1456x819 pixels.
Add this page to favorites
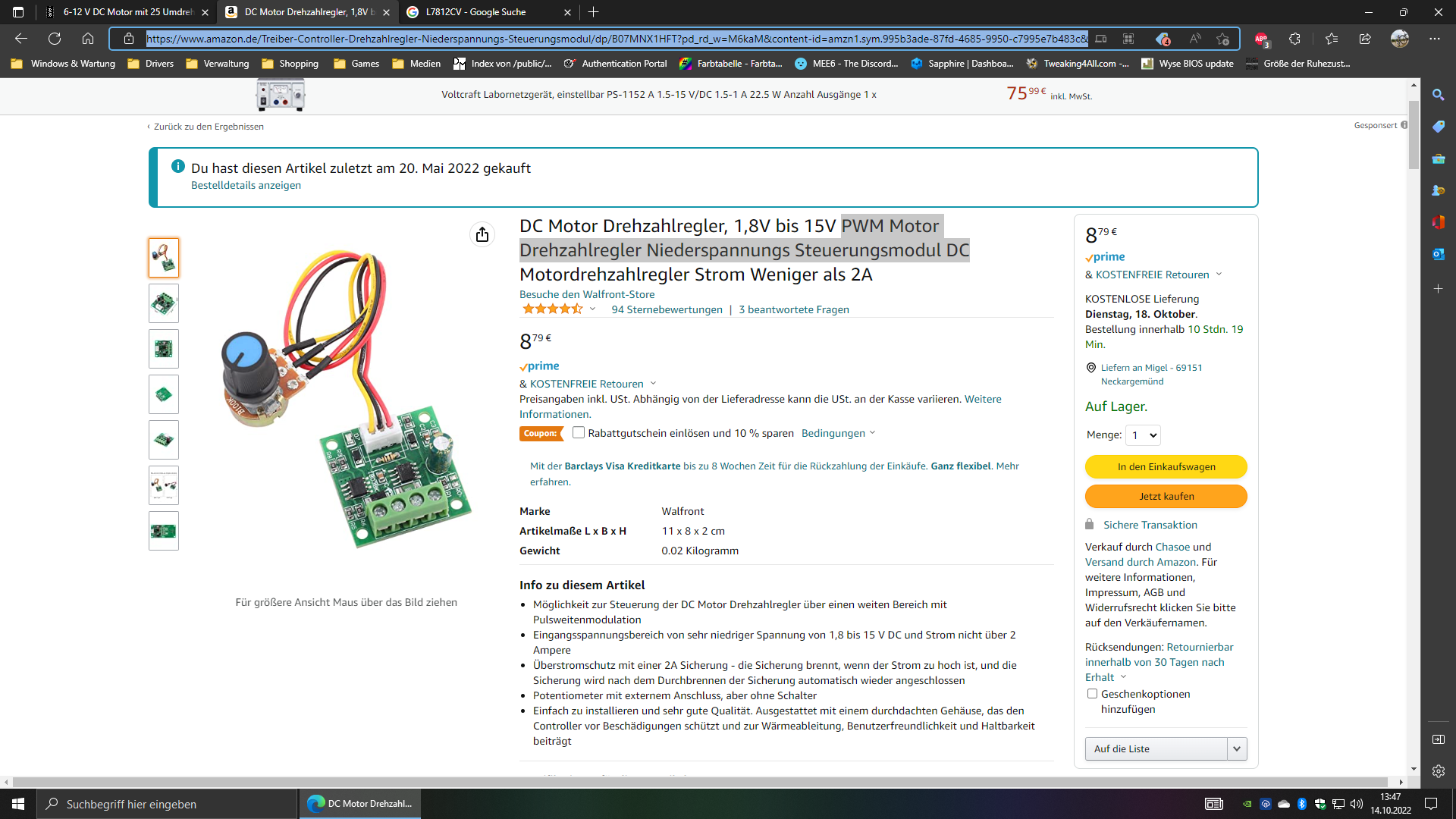[x=1222, y=39]
